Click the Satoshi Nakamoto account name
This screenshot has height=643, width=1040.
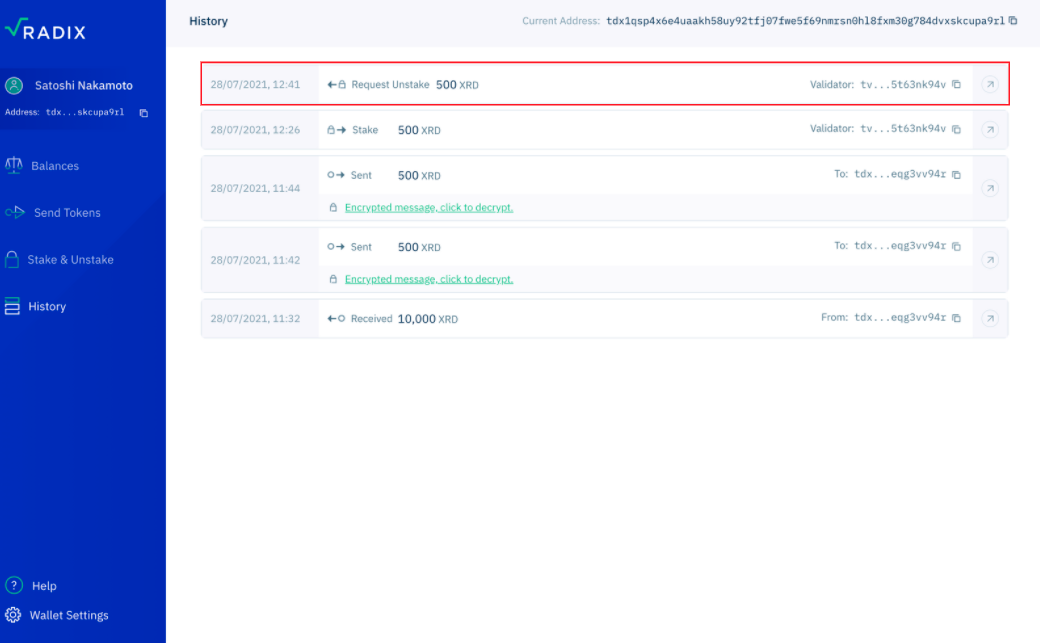coord(84,85)
